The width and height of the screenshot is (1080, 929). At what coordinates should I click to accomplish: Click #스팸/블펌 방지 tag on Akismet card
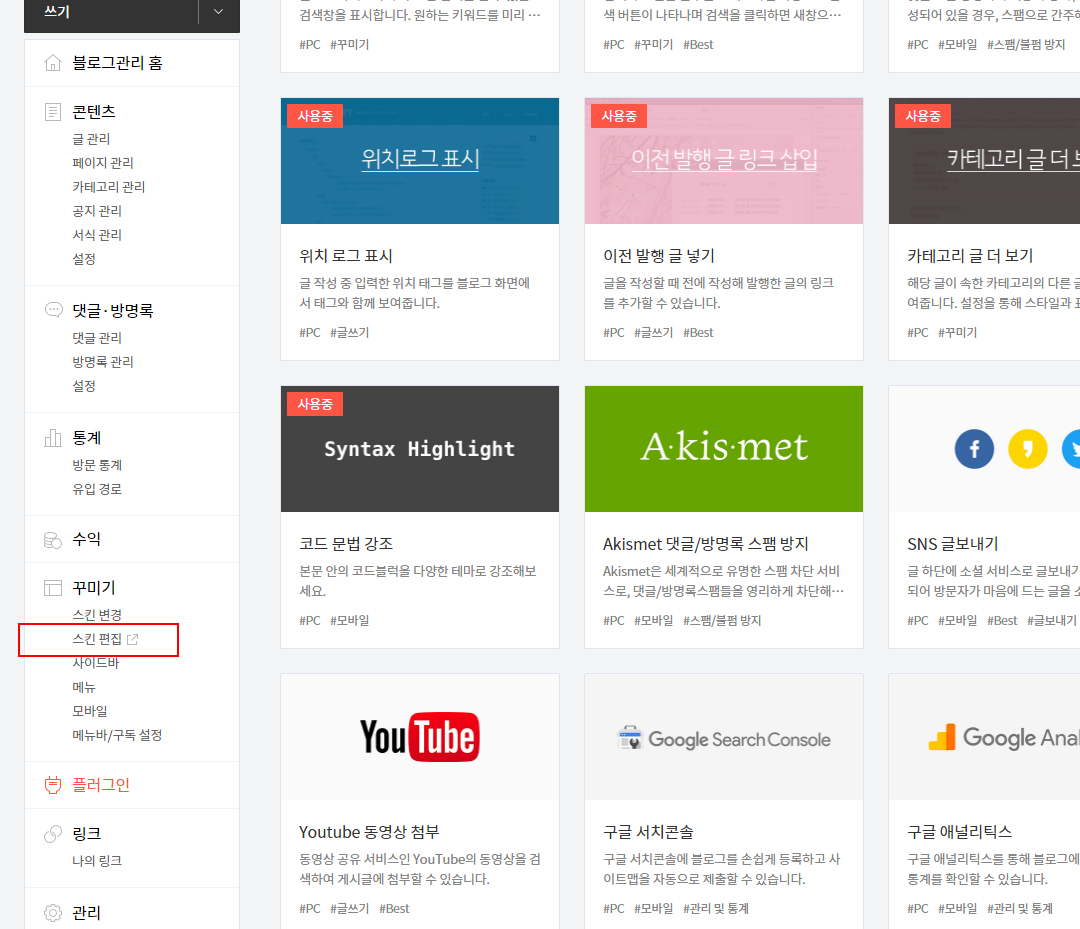tap(722, 620)
